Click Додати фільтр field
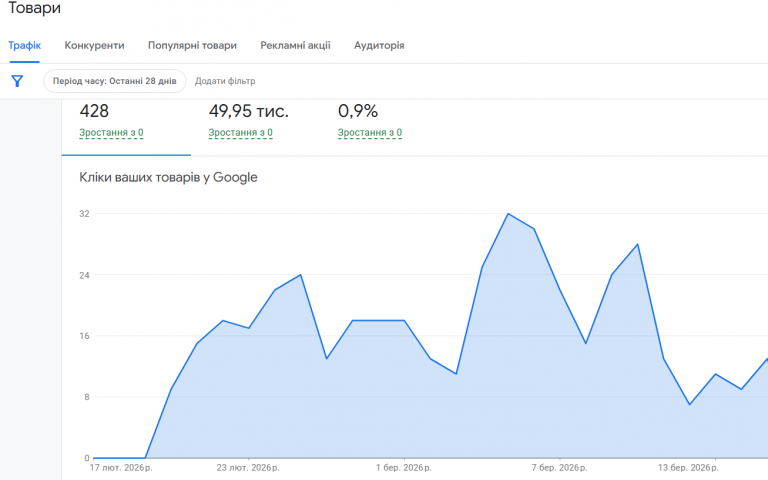 pyautogui.click(x=225, y=81)
